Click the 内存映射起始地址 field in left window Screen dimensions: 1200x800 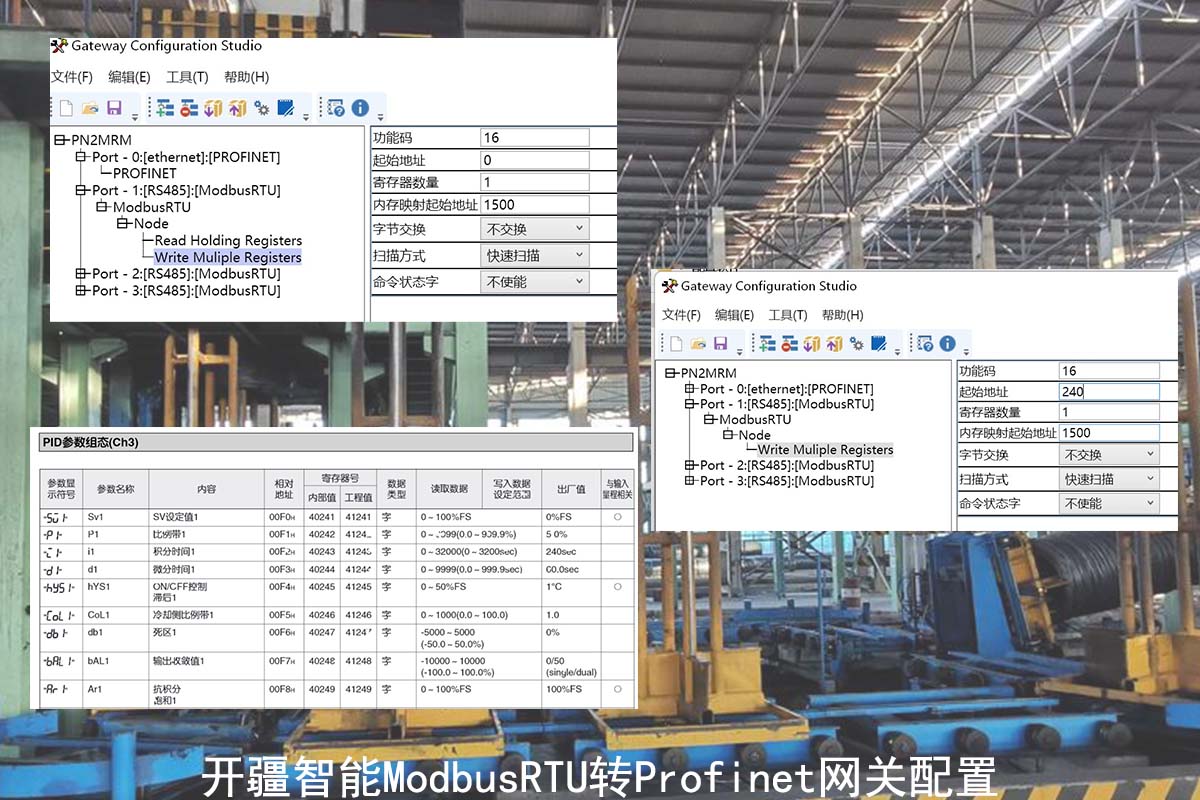pyautogui.click(x=535, y=205)
